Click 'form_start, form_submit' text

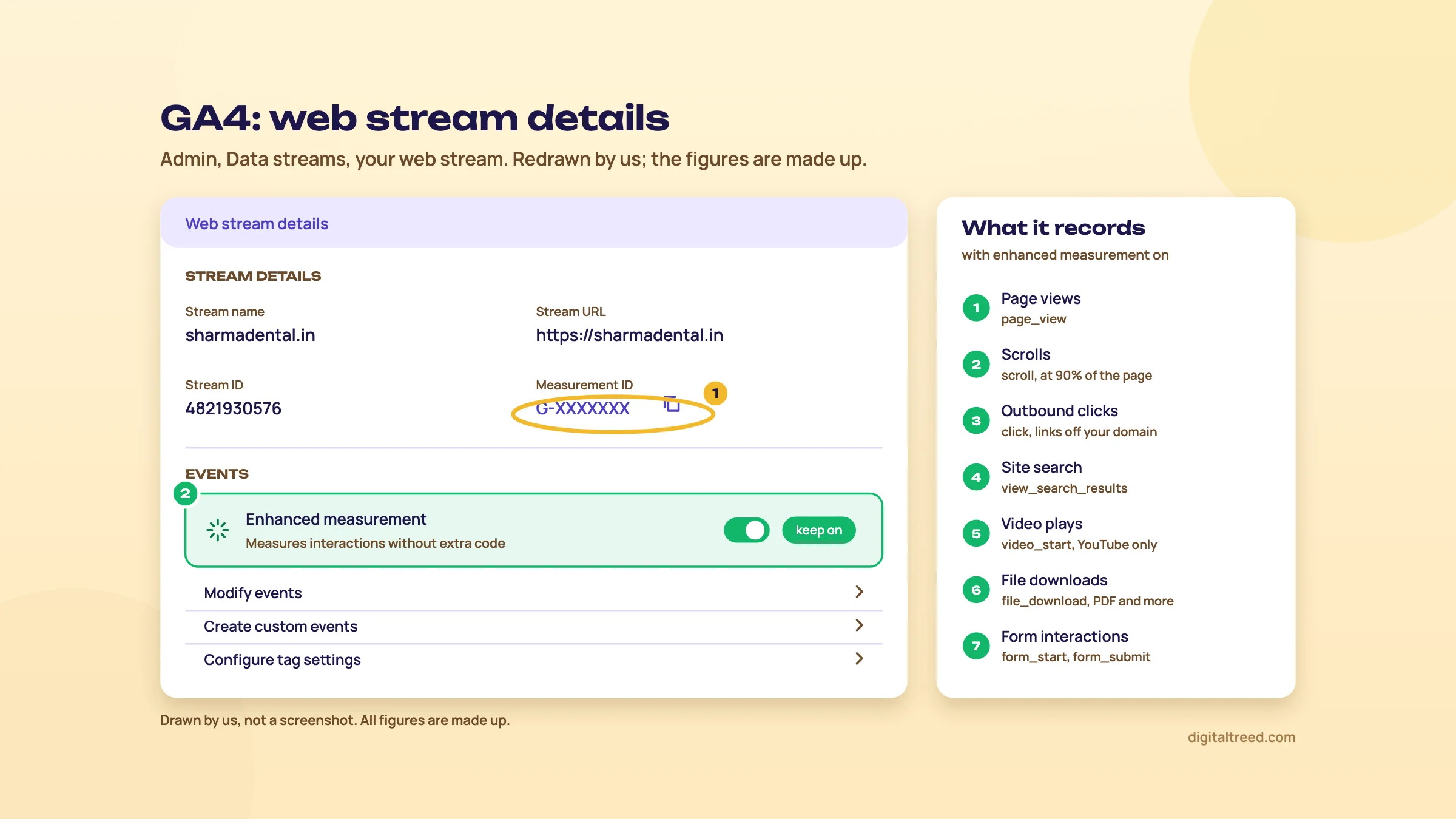(x=1076, y=657)
